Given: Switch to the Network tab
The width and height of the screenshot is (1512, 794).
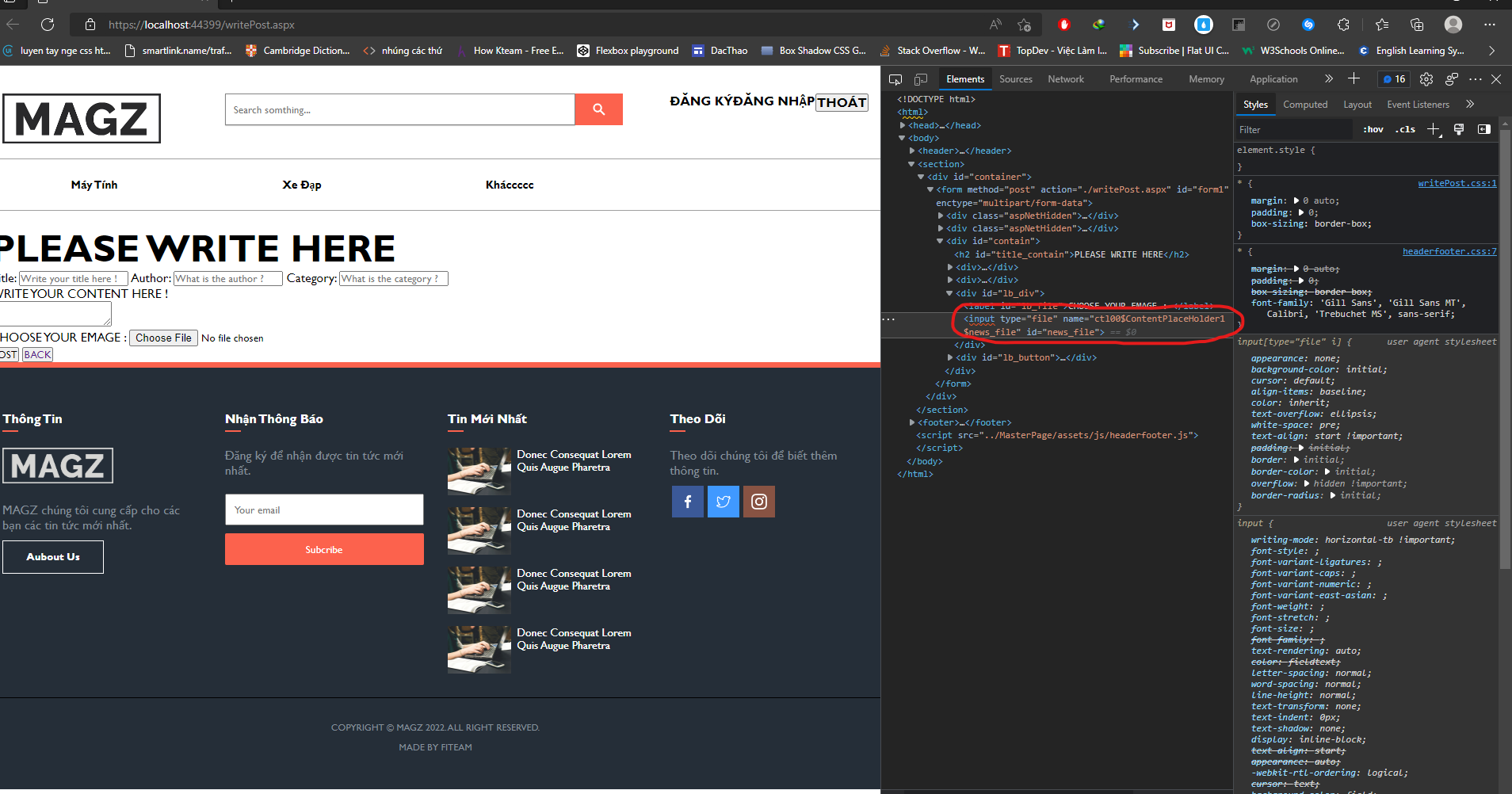Looking at the screenshot, I should (1066, 79).
